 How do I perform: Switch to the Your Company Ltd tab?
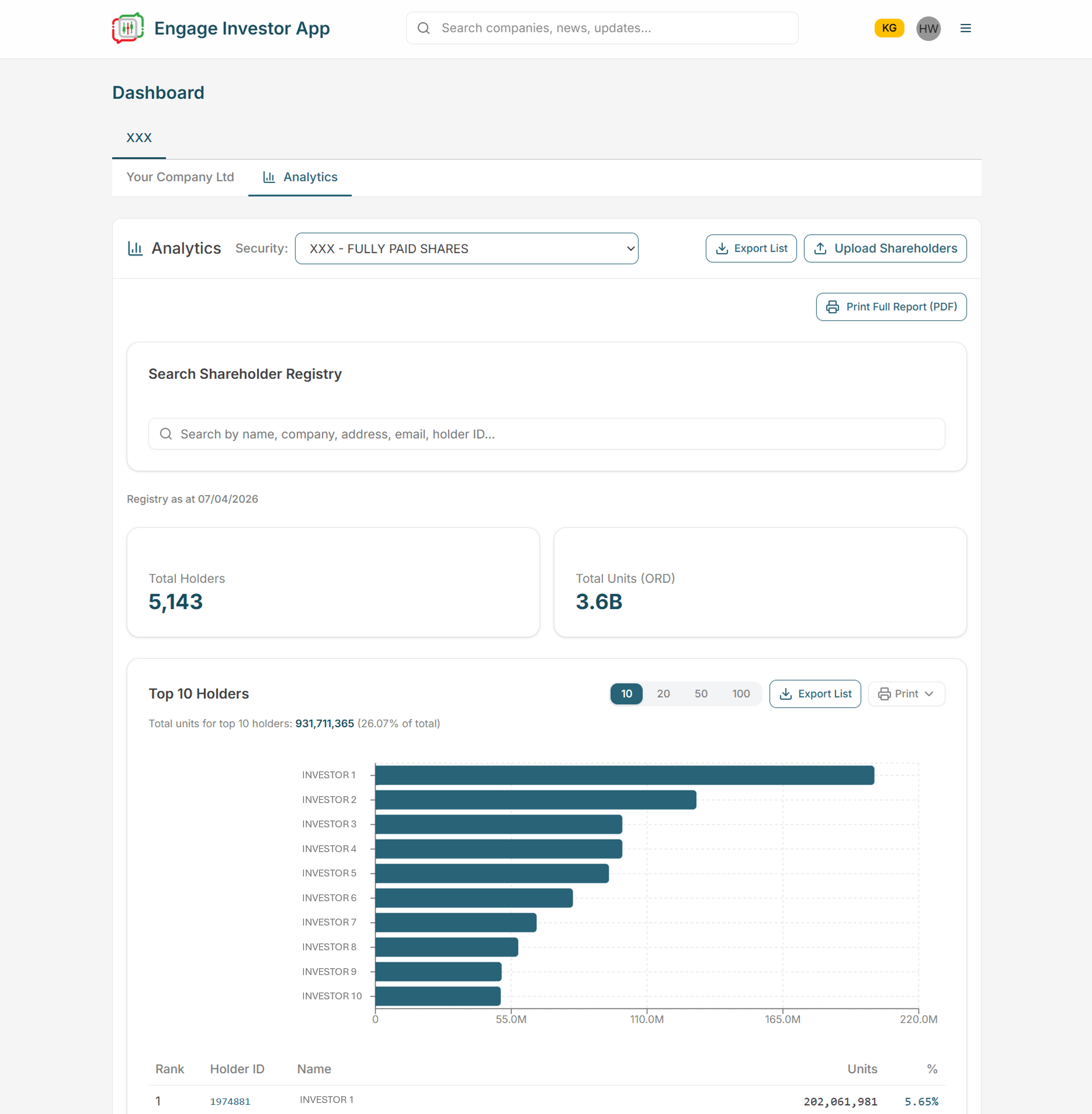coord(180,177)
